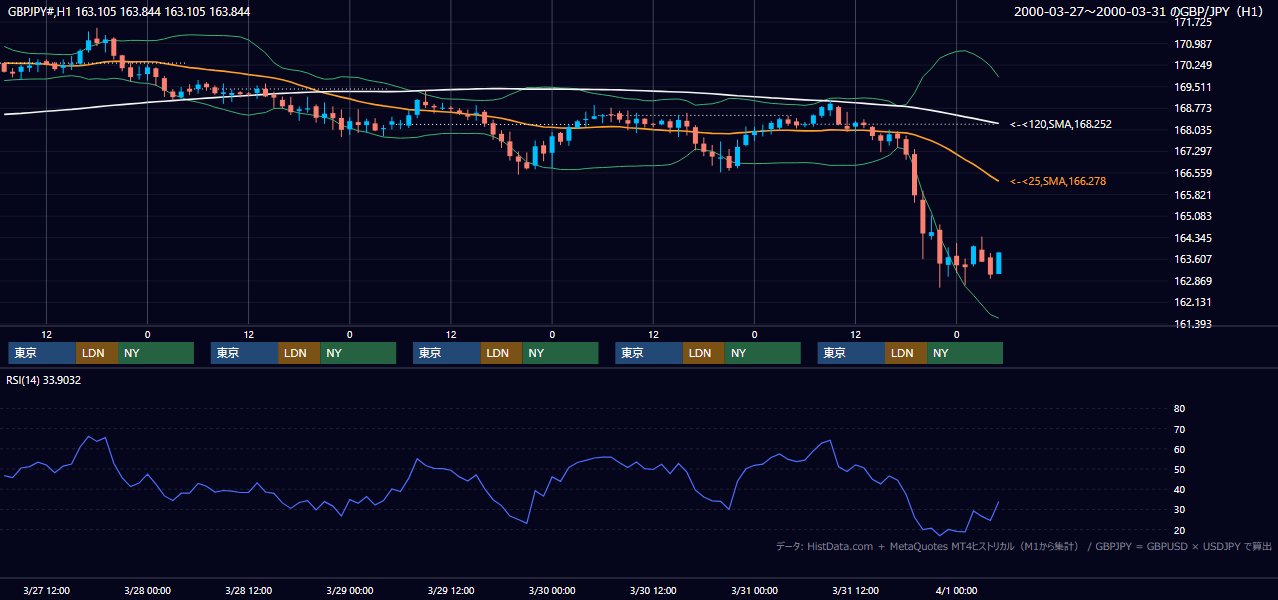The width and height of the screenshot is (1278, 600).
Task: Select the 東京 session block for 3/31
Action: coord(851,353)
